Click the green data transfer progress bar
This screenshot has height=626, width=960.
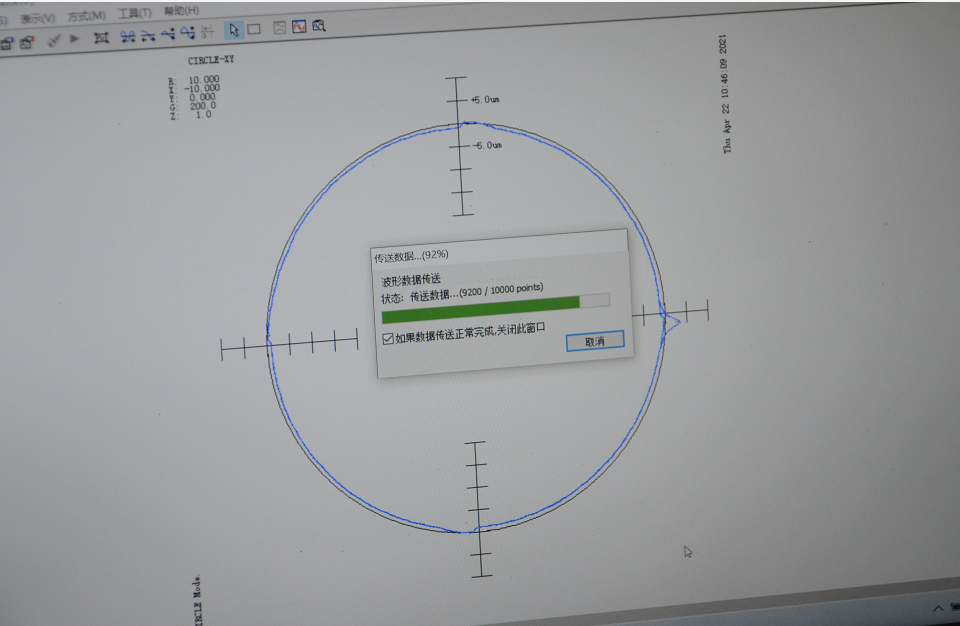coord(481,304)
